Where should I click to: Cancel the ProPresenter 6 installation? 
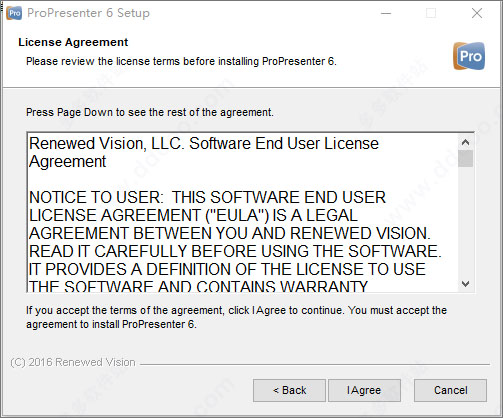[450, 390]
